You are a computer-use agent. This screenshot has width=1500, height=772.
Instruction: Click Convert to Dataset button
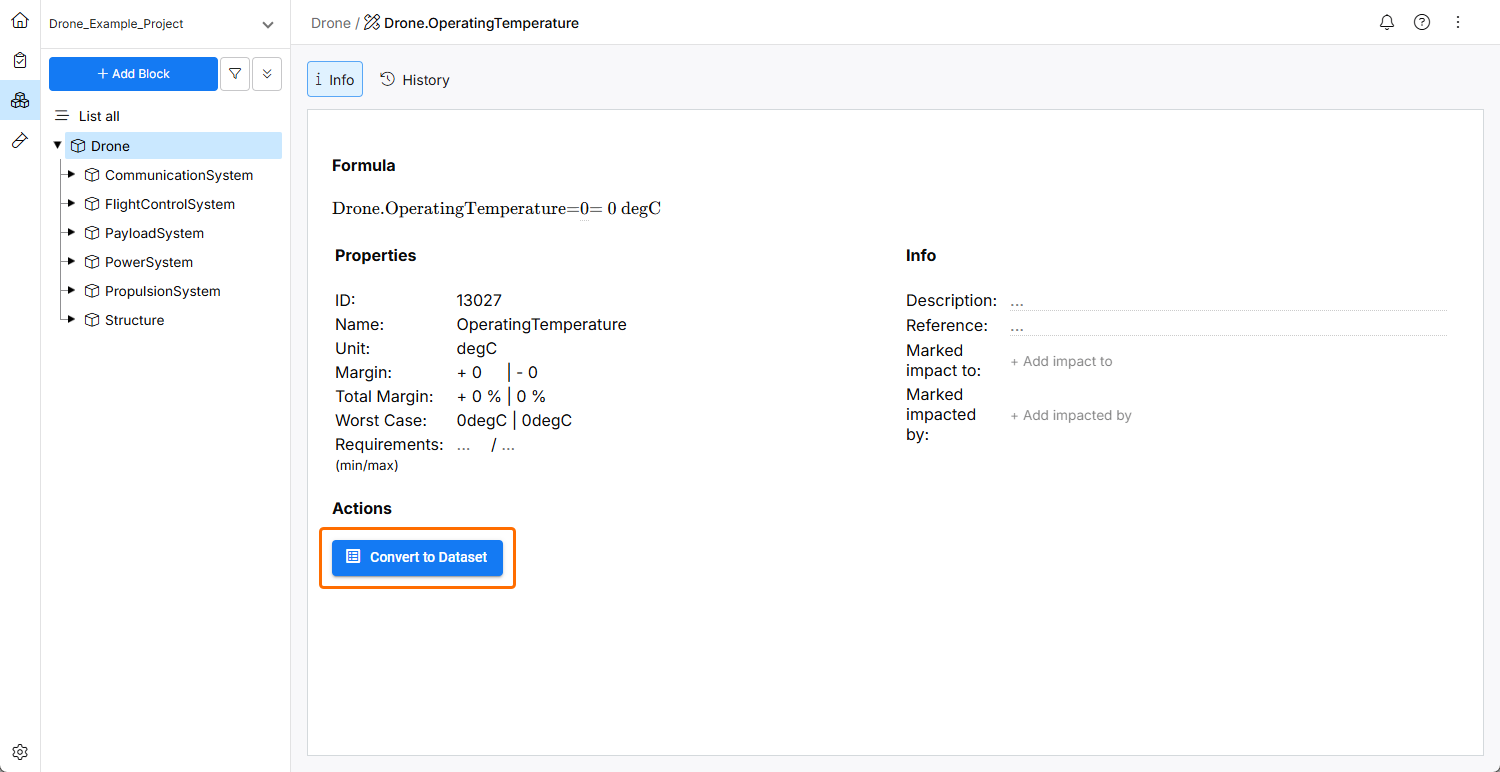click(417, 557)
